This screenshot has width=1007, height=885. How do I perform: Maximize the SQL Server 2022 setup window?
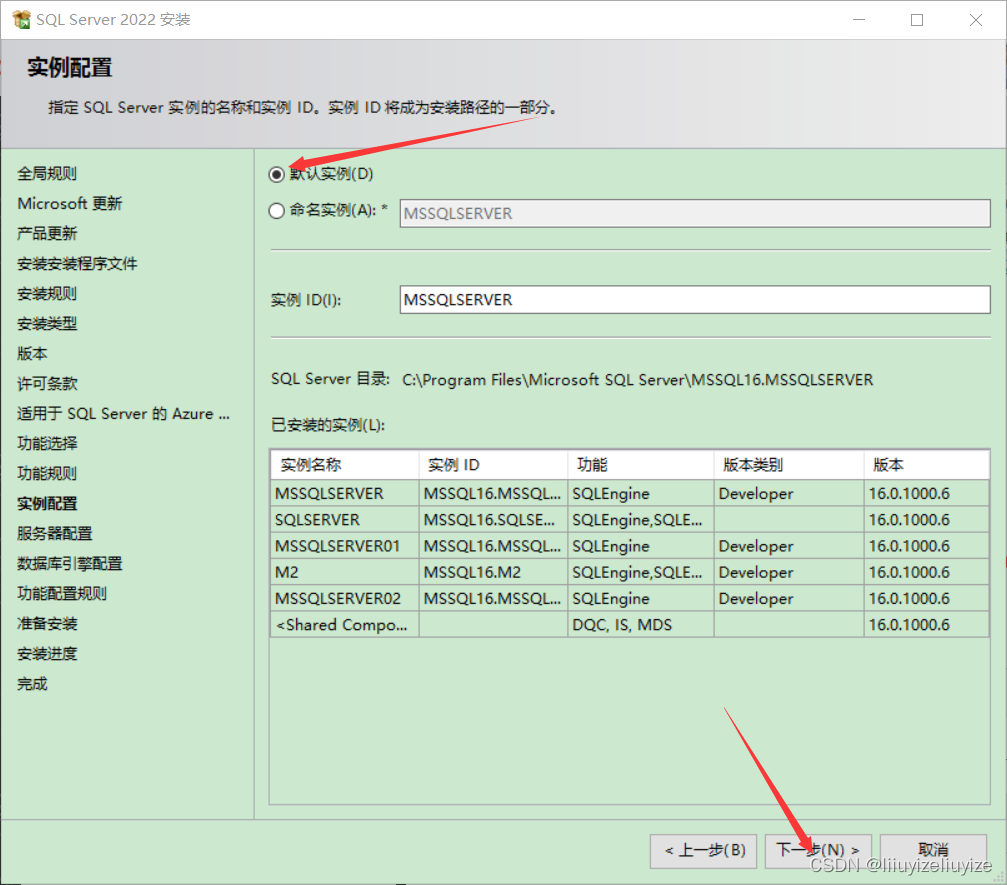(x=917, y=20)
